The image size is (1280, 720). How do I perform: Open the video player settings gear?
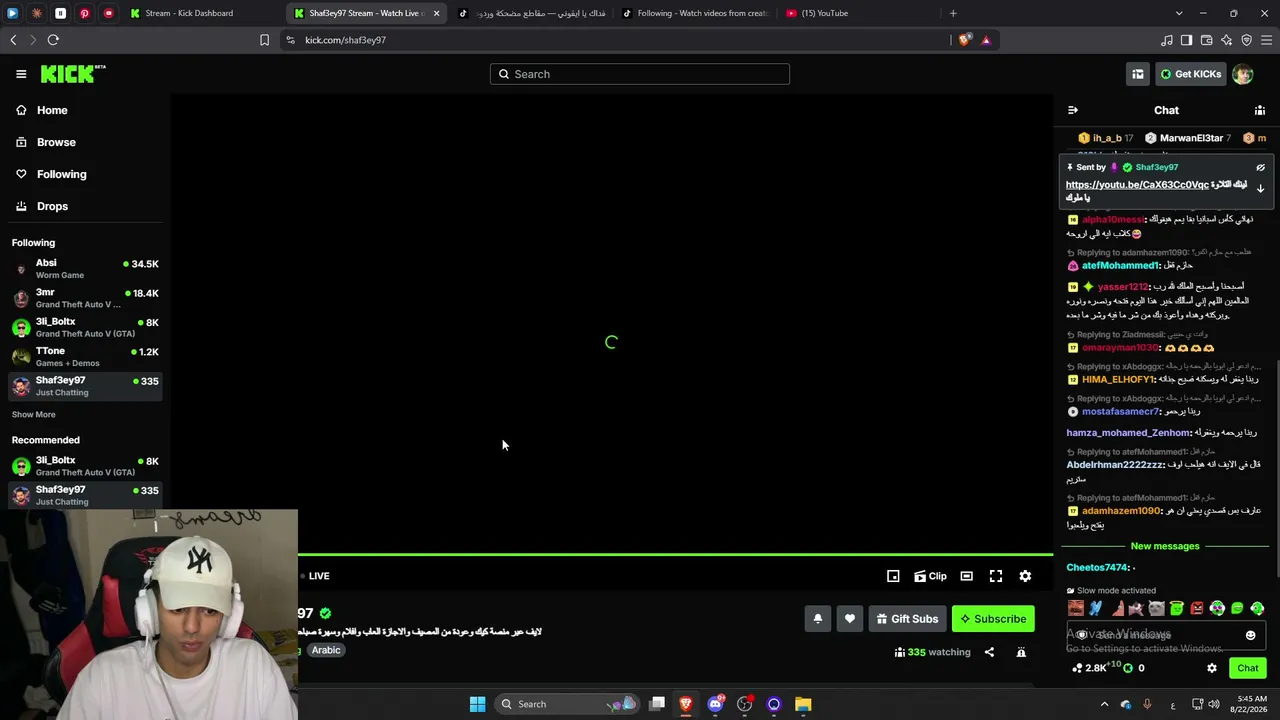[1025, 576]
